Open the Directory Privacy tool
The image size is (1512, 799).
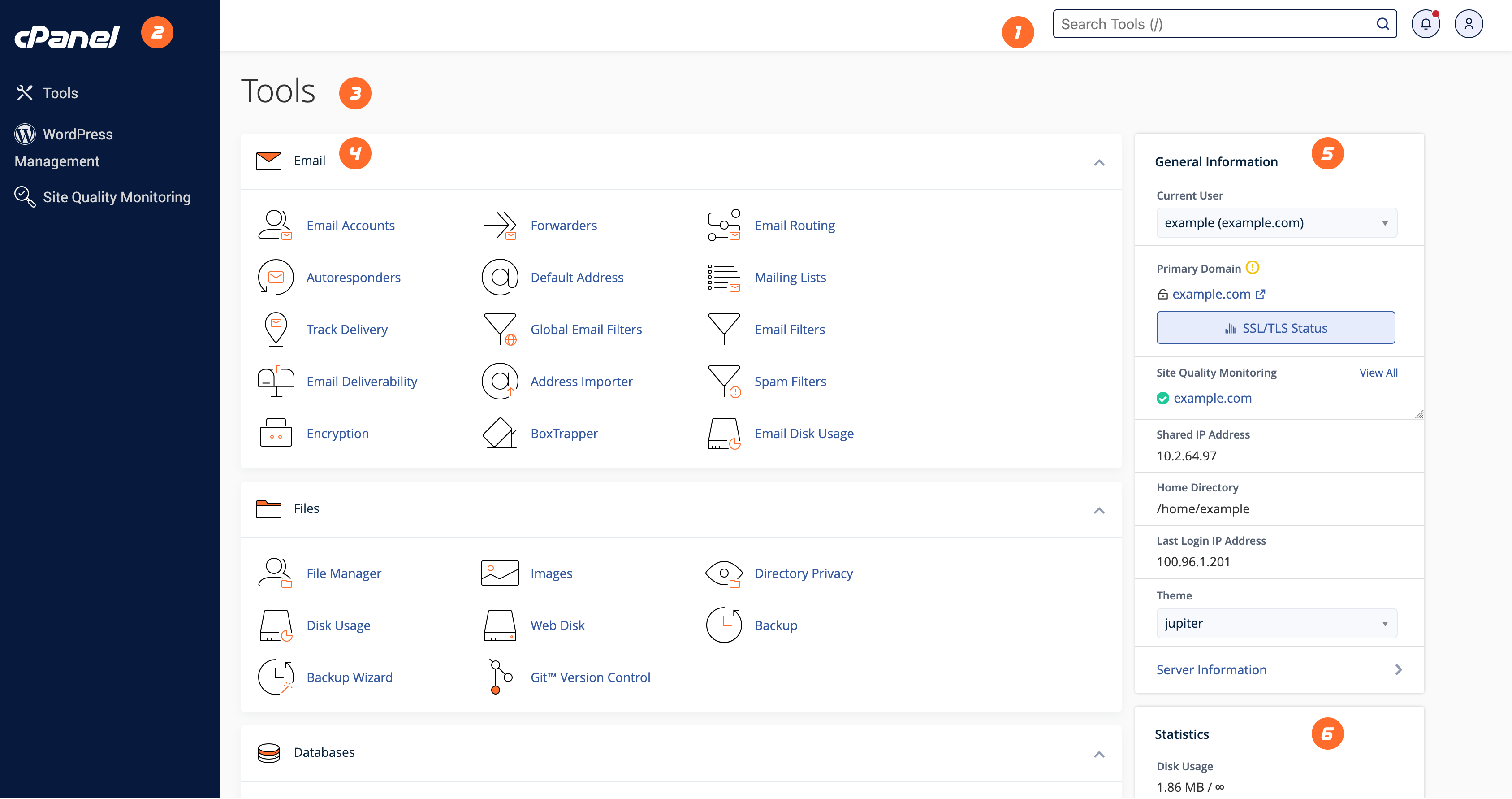click(x=804, y=573)
